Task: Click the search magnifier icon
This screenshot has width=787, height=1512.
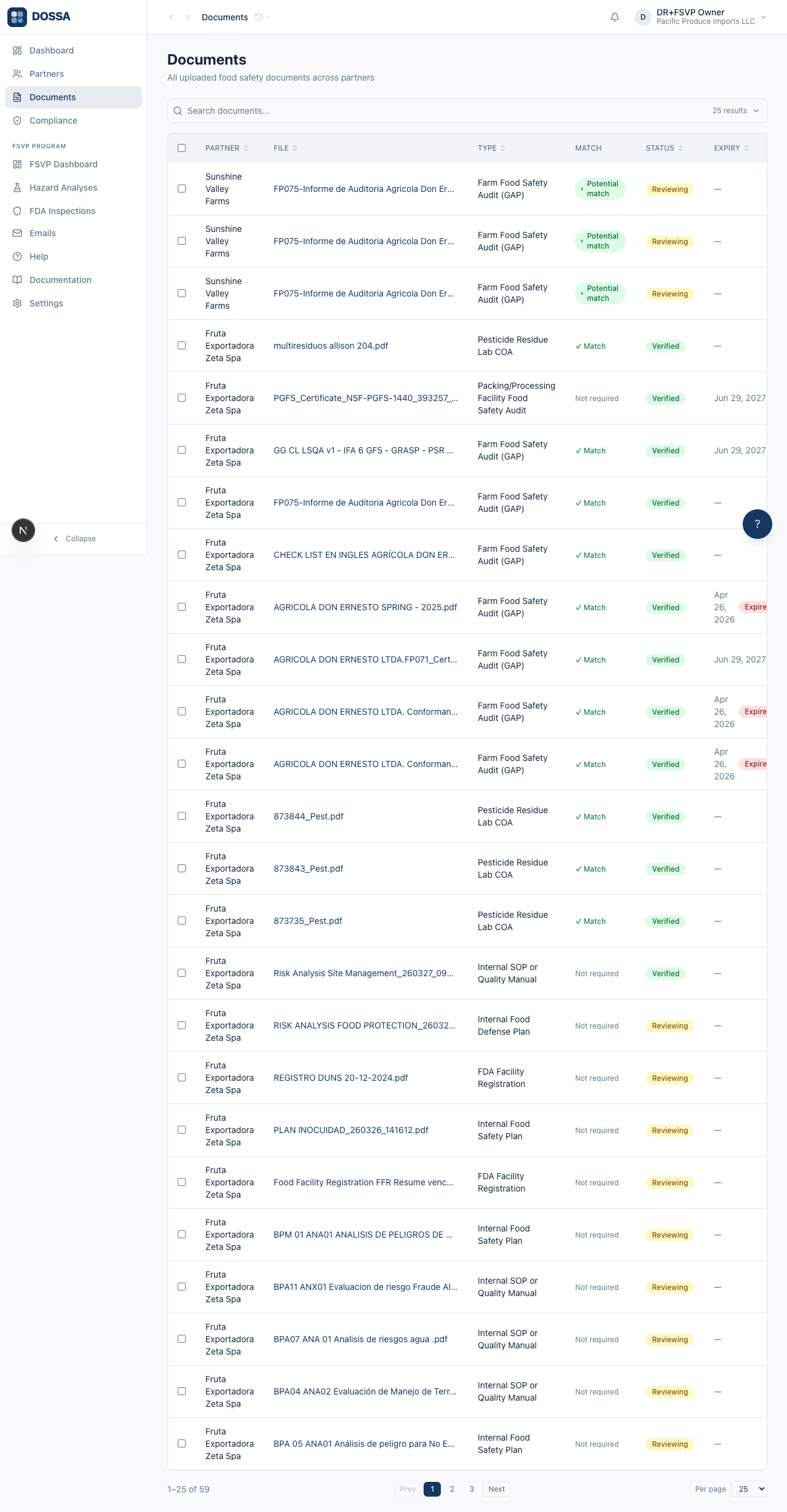Action: pos(178,111)
